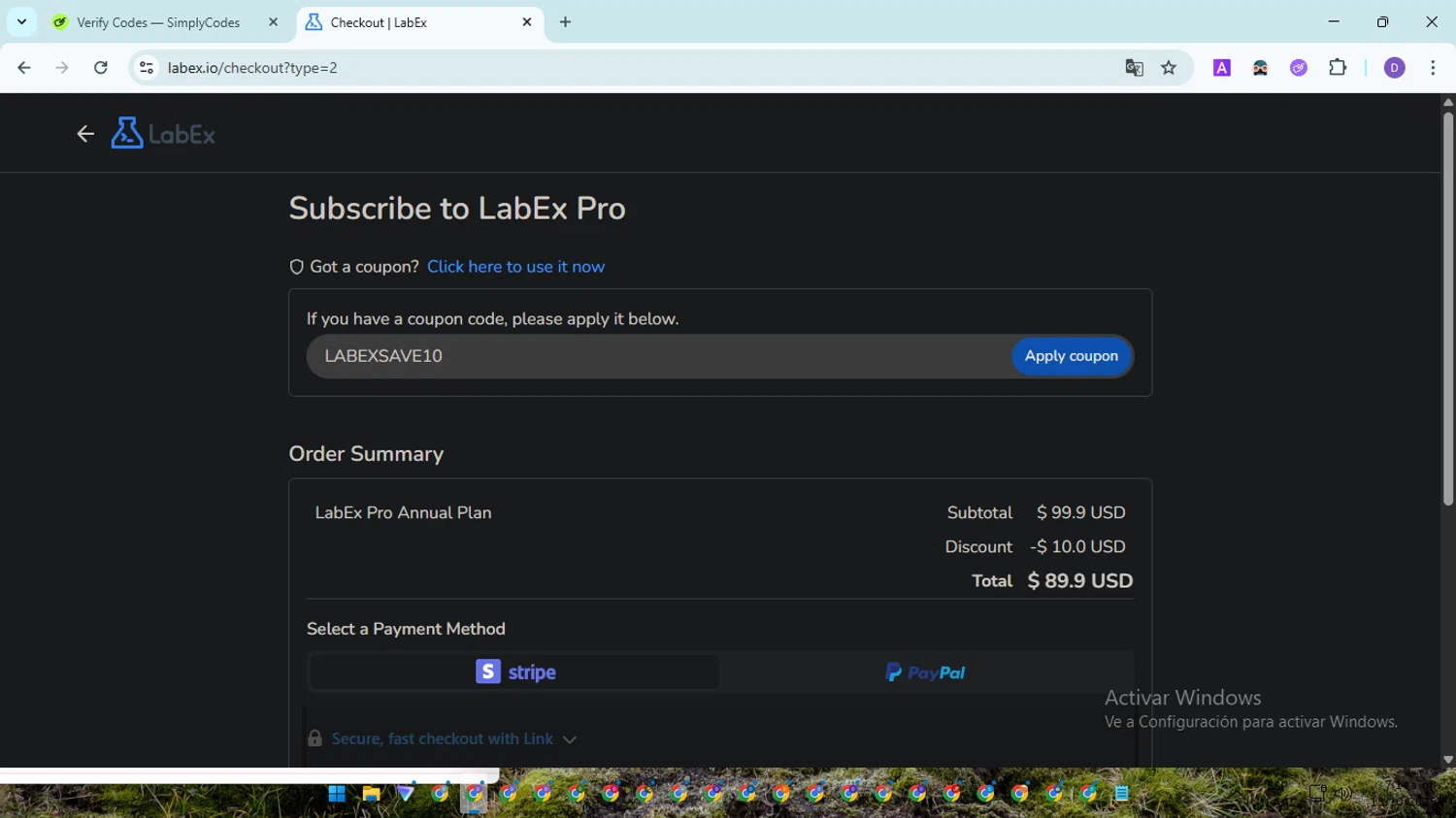1456x818 pixels.
Task: Close the Verify Codes tab
Action: click(273, 22)
